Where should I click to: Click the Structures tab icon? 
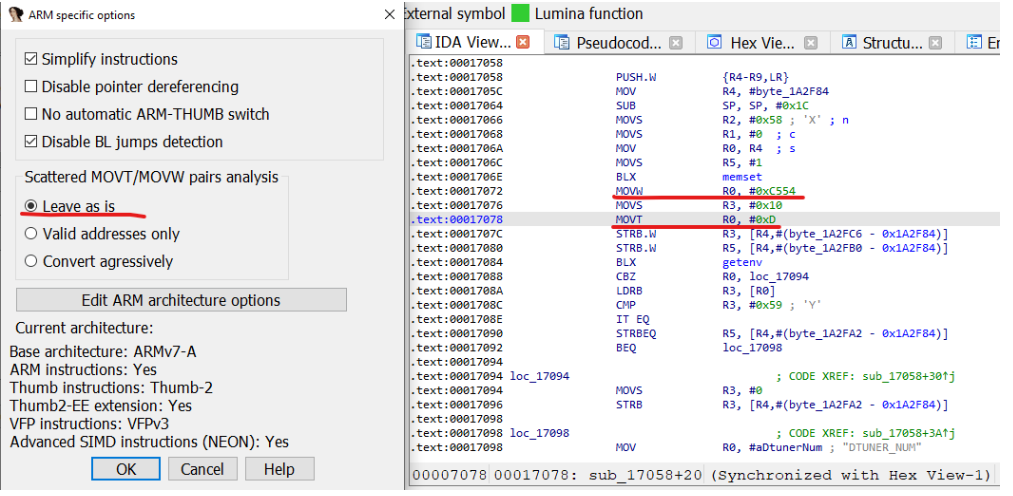coord(850,43)
